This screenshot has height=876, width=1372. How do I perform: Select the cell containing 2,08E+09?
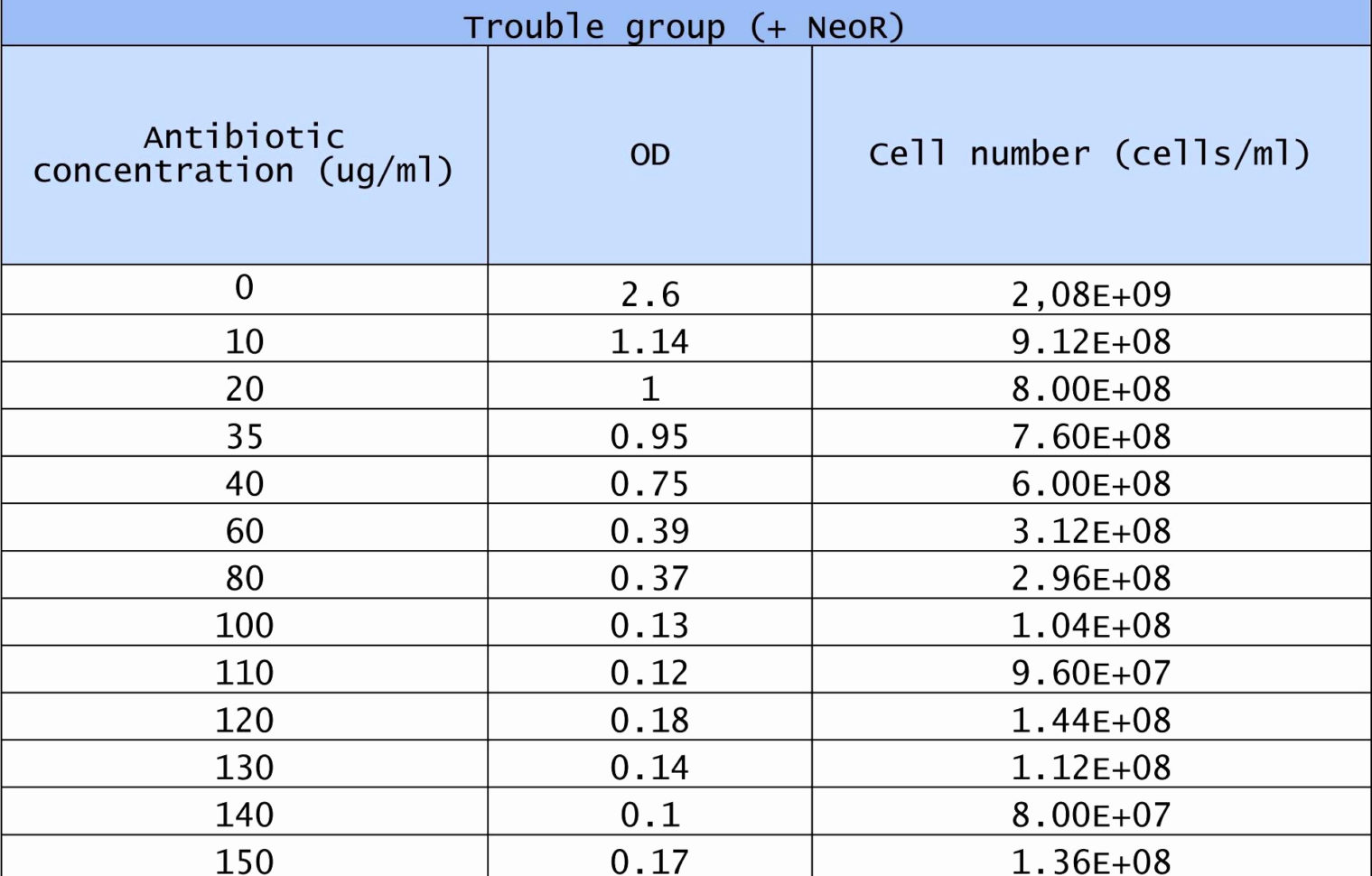pyautogui.click(x=1090, y=294)
